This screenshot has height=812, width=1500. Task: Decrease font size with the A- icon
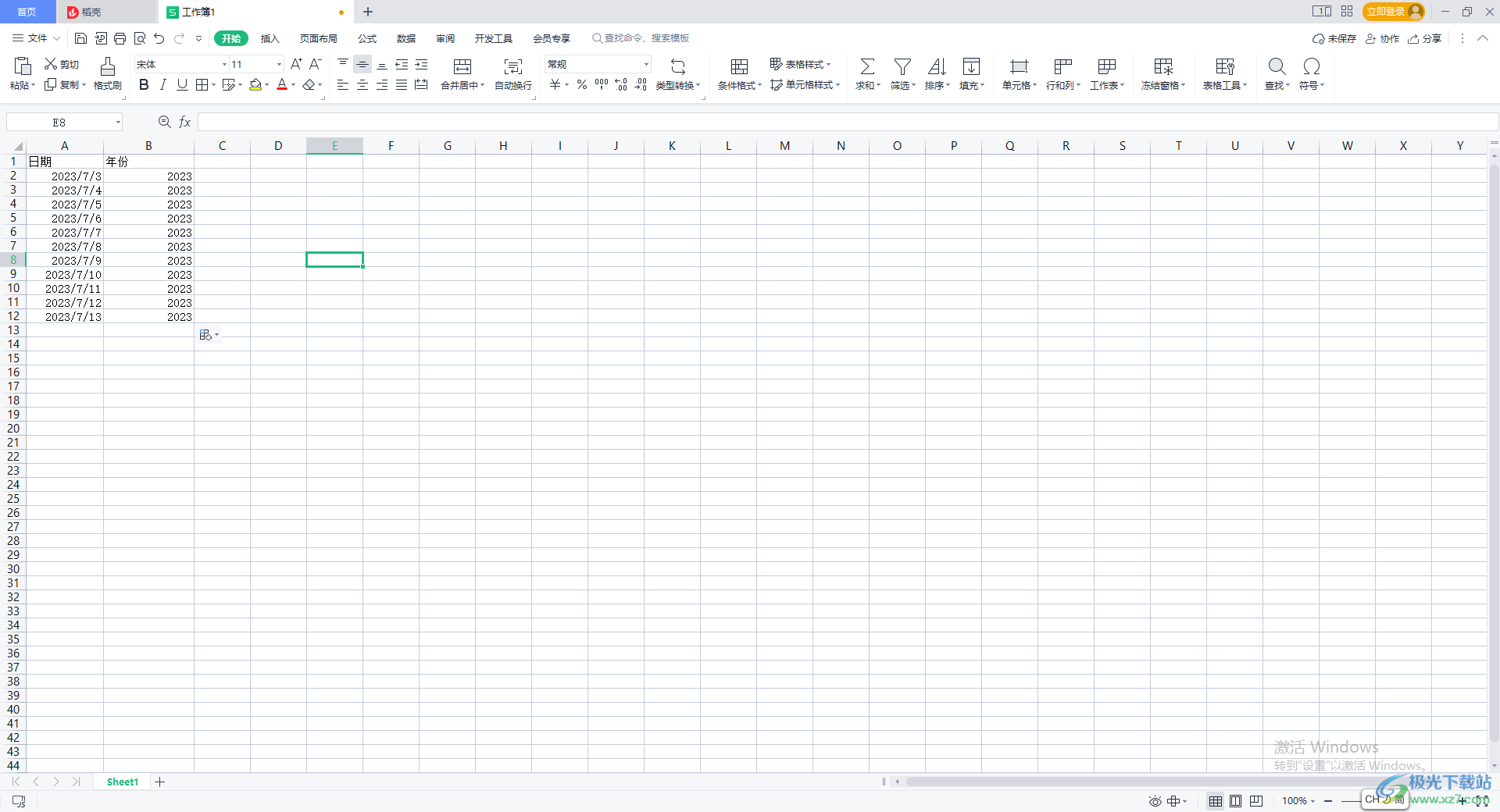pos(316,64)
